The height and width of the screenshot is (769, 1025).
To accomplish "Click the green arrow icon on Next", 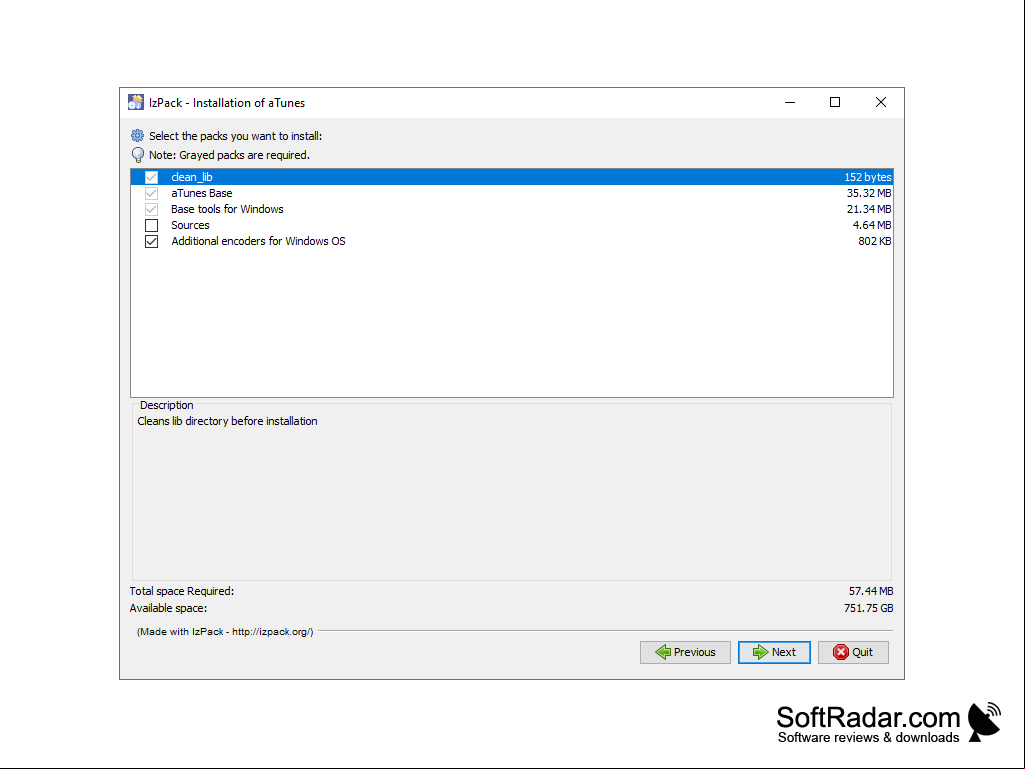I will click(x=760, y=652).
